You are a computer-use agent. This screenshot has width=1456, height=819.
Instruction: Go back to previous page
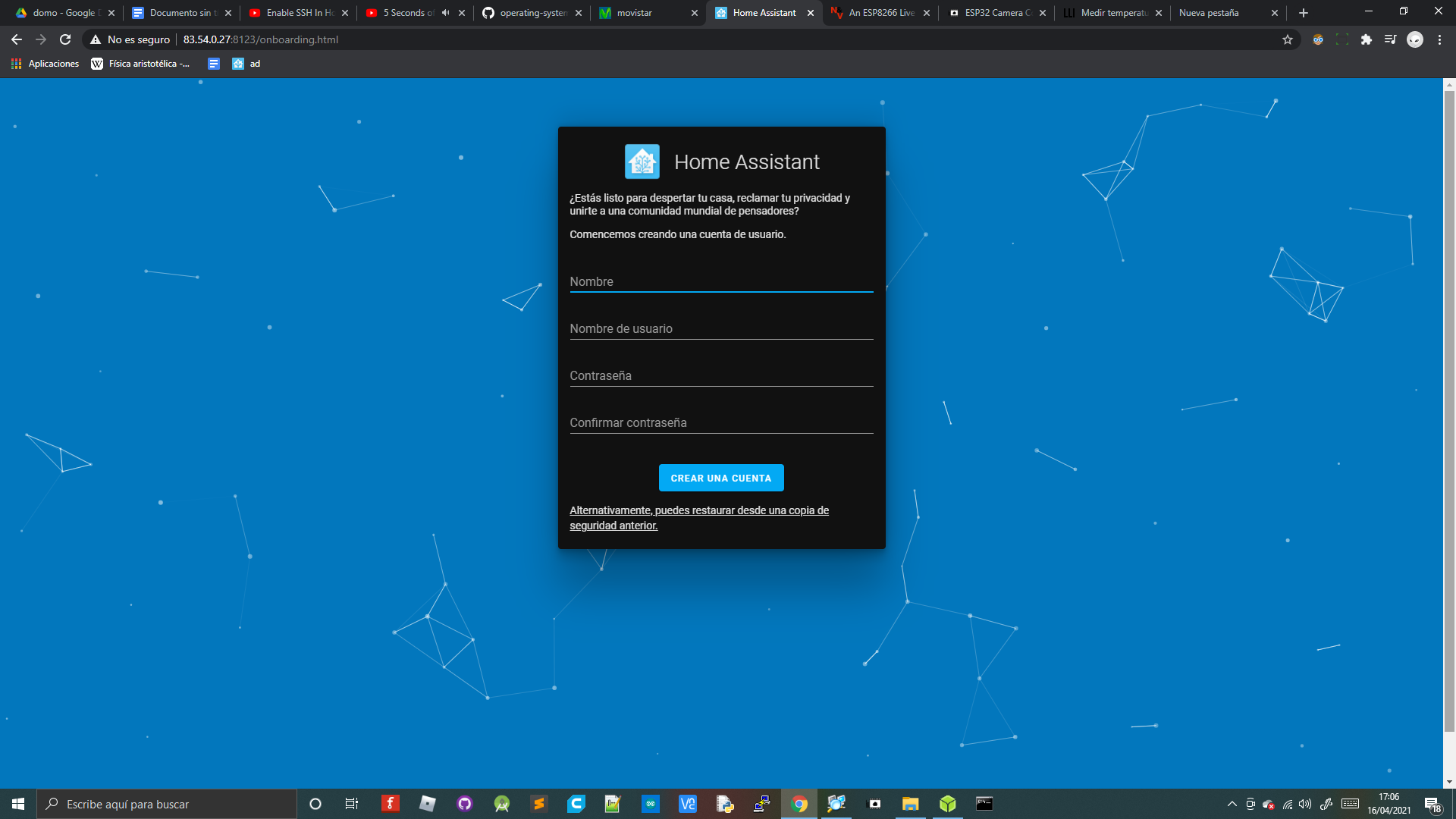[17, 39]
